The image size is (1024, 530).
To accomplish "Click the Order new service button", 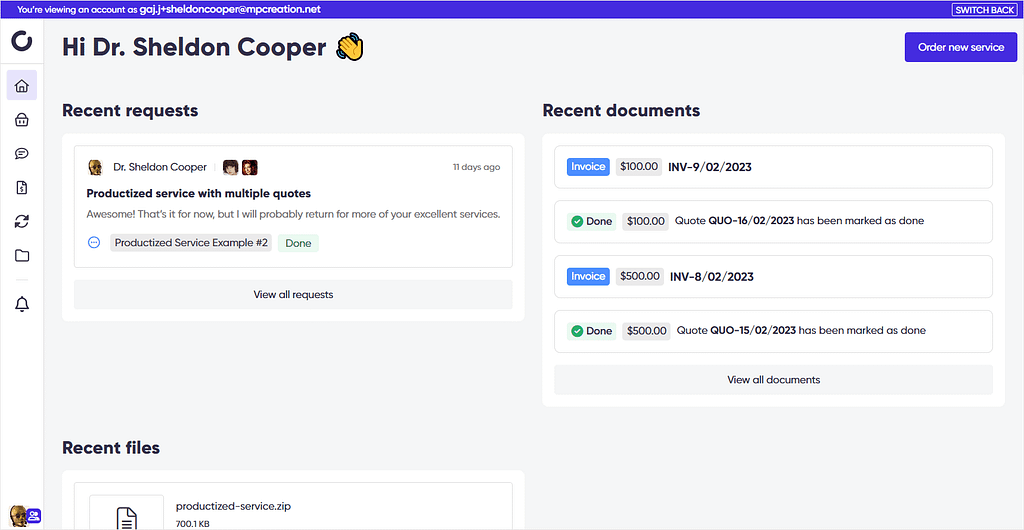I will (x=961, y=47).
